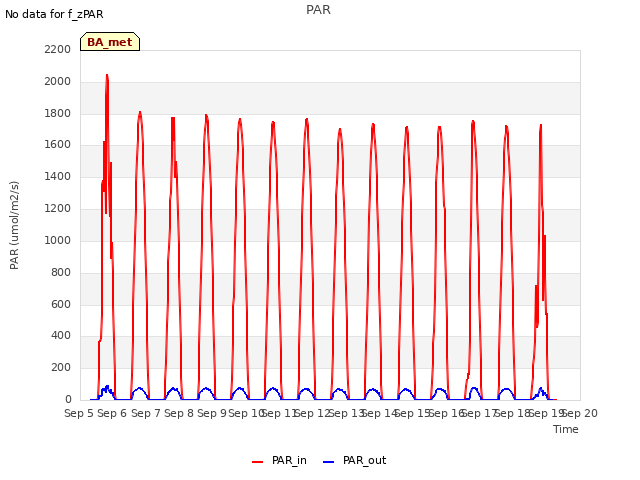Click the Sep 20 x-axis tick label
The width and height of the screenshot is (640, 480).
[x=580, y=413]
